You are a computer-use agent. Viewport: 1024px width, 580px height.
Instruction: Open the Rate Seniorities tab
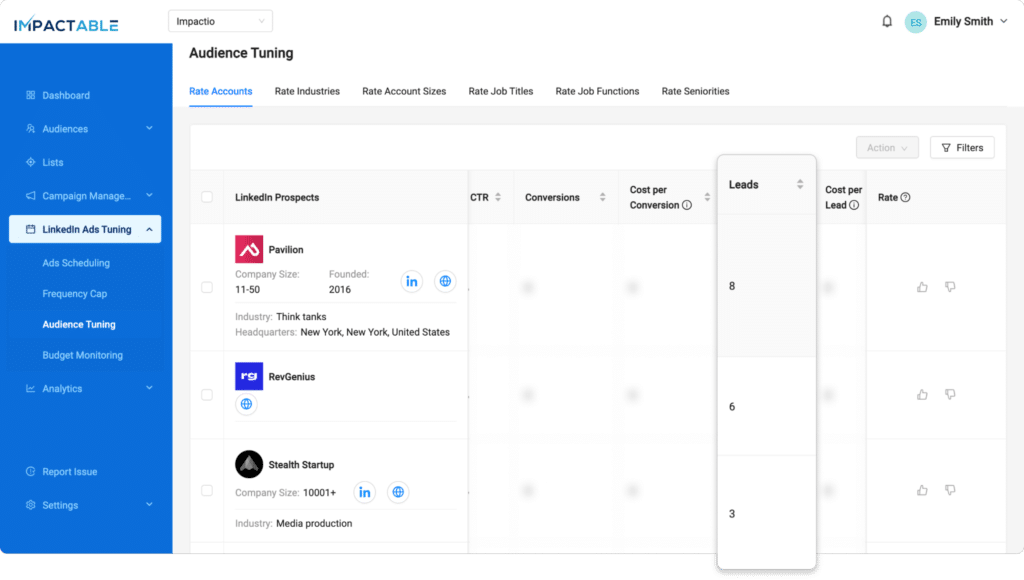click(693, 91)
